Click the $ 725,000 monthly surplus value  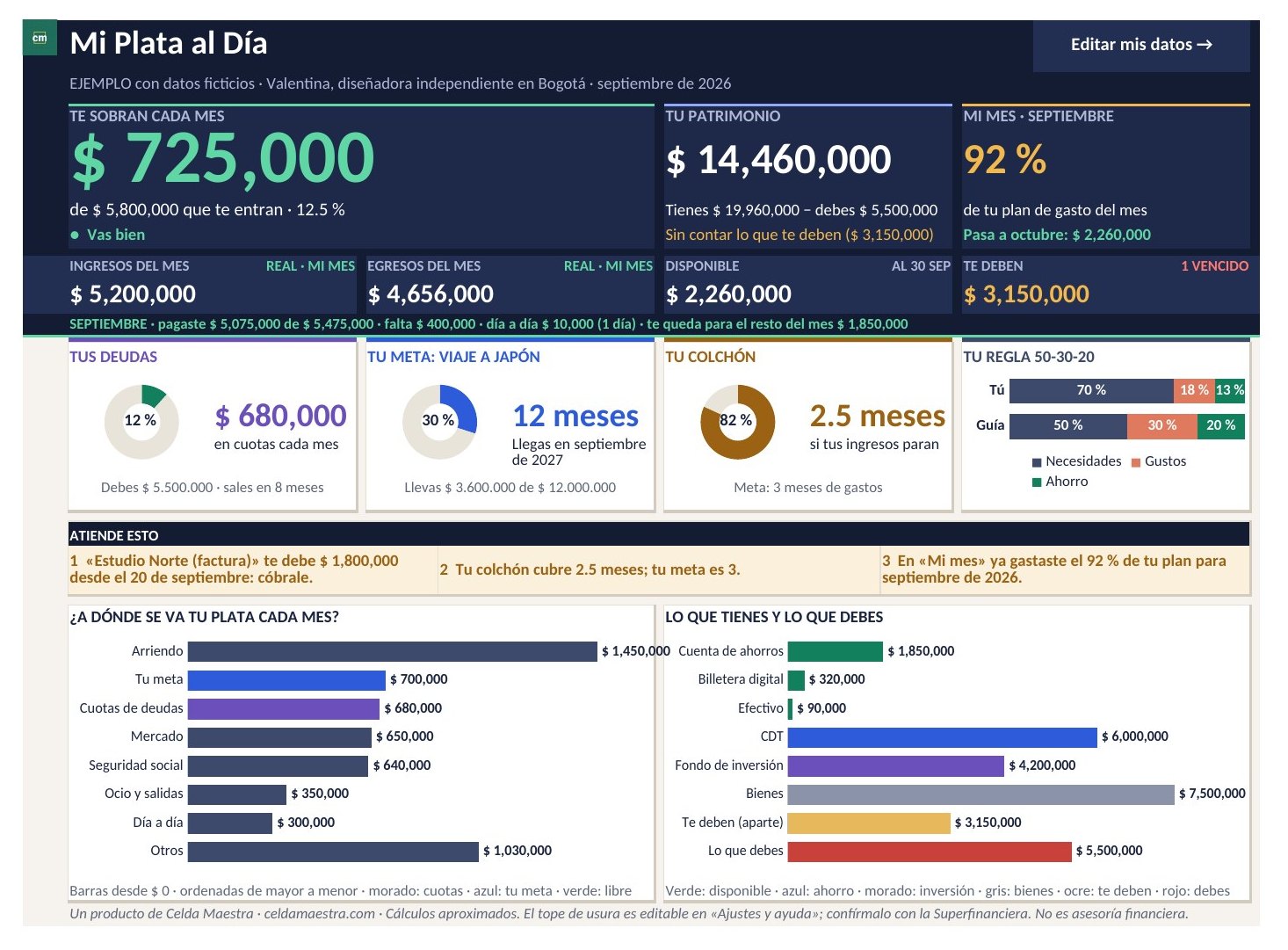point(223,159)
